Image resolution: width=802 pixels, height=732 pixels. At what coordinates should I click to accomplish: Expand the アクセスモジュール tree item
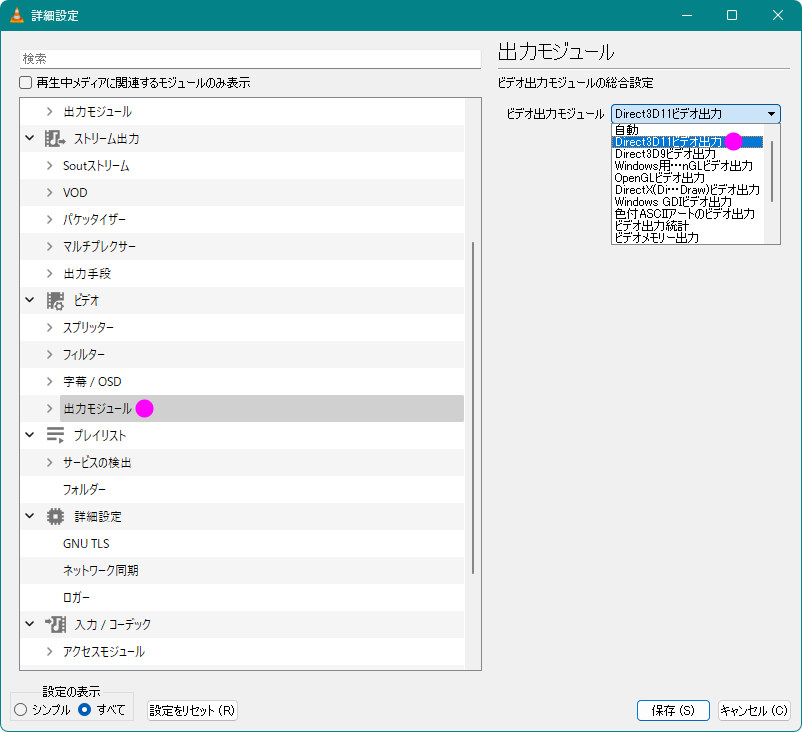pos(50,651)
